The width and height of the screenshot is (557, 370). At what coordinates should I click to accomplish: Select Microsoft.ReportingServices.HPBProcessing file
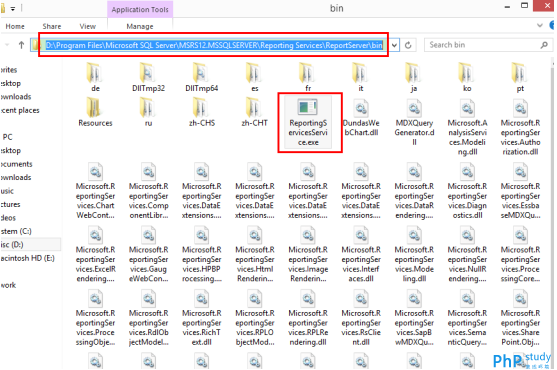pos(201,254)
